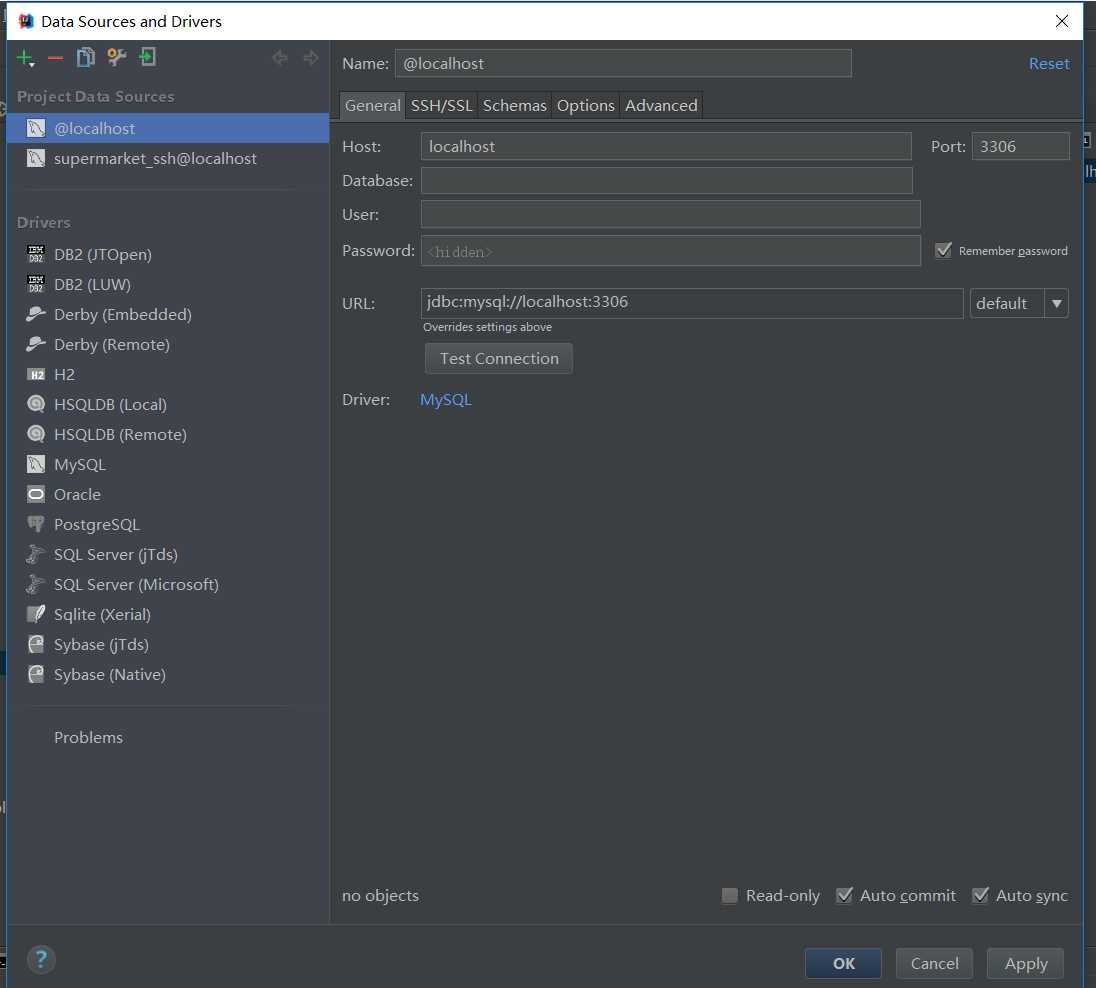Toggle the Auto commit checkbox
Screen dimensions: 1096x988
point(844,895)
